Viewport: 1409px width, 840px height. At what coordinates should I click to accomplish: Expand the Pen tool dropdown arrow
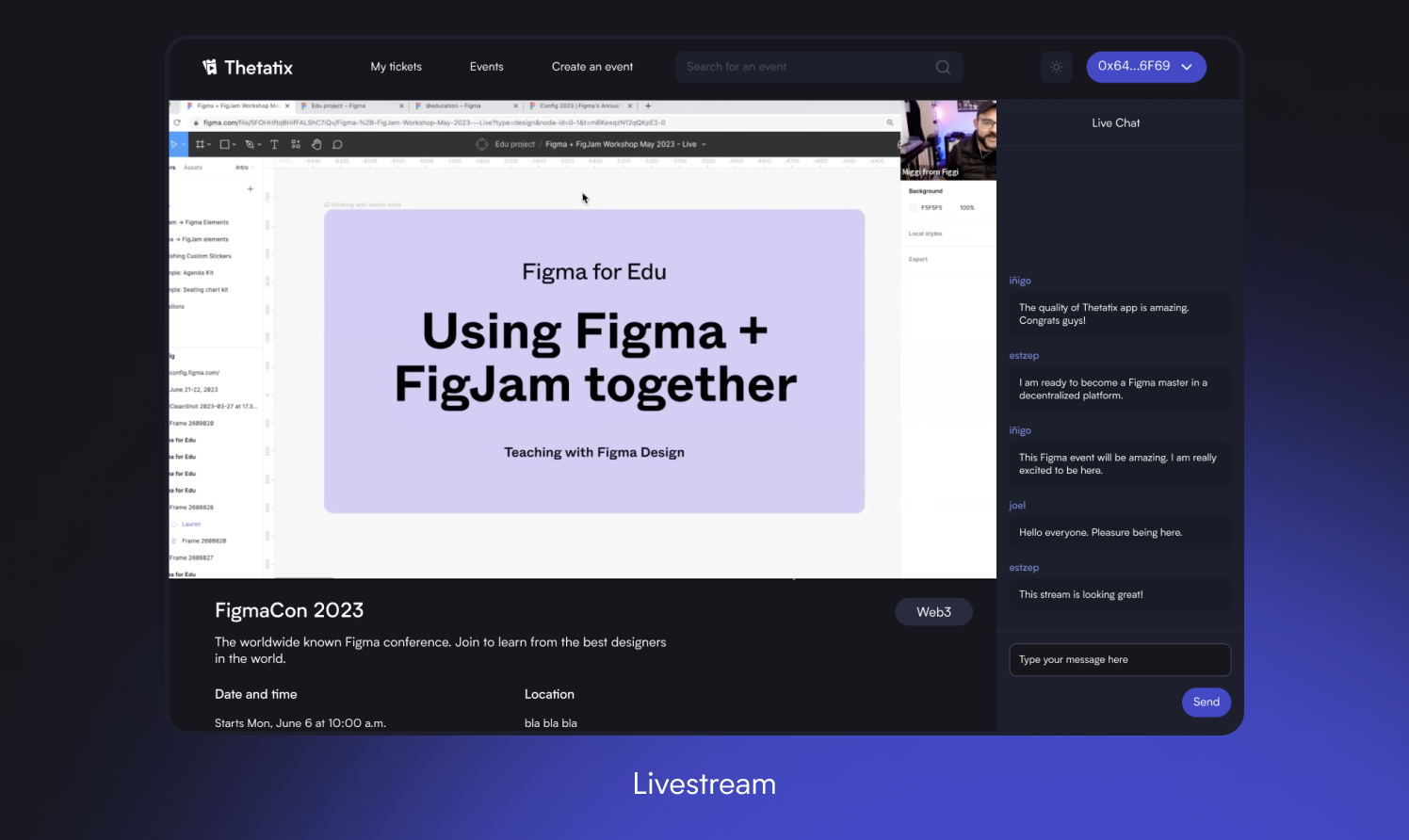click(x=259, y=145)
